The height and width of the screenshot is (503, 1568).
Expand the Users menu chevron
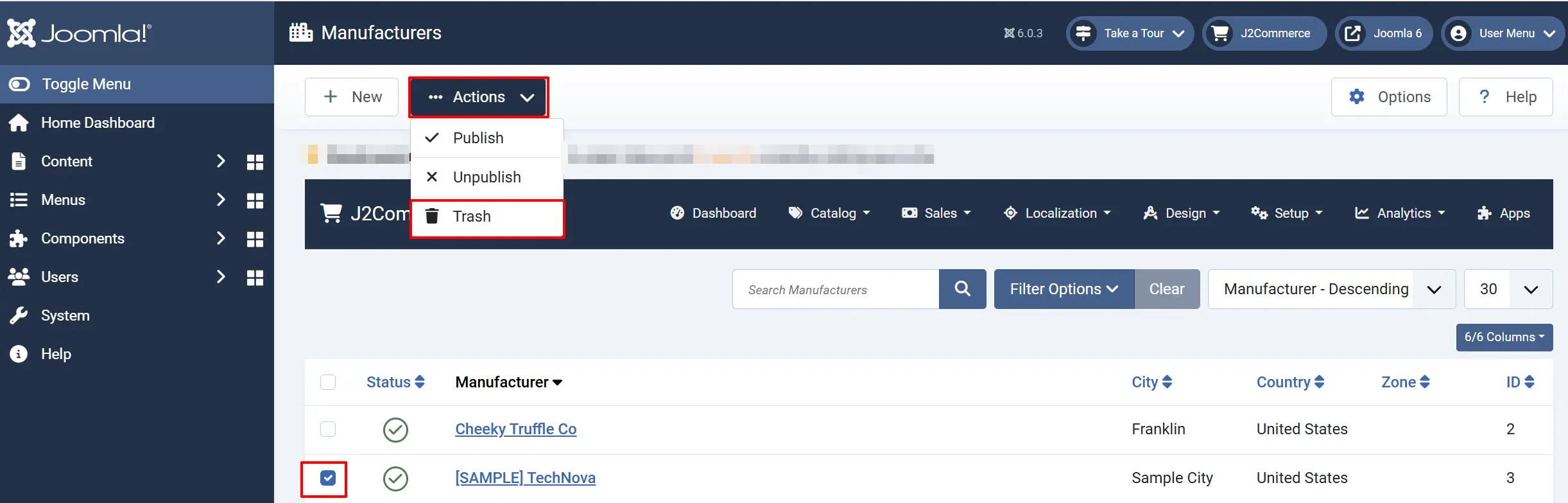pos(221,277)
